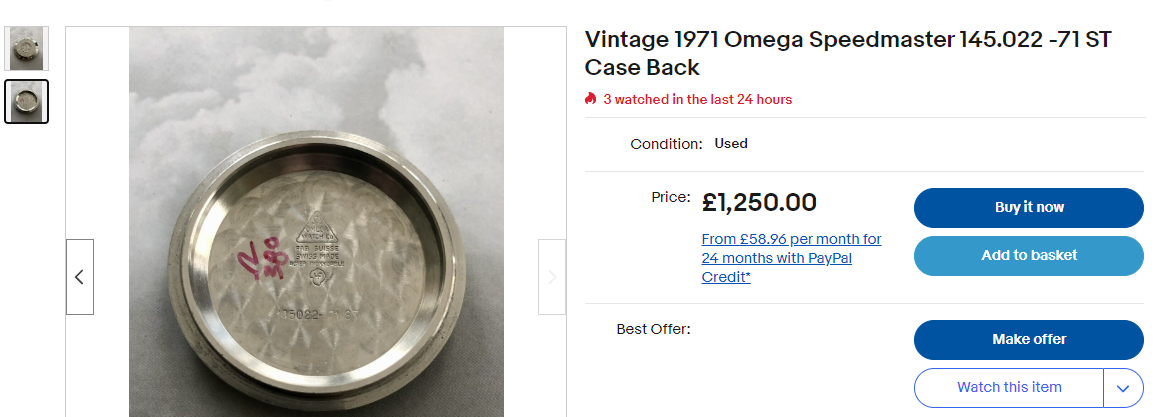This screenshot has width=1157, height=417.
Task: Click Watch this item
Action: coord(1008,387)
